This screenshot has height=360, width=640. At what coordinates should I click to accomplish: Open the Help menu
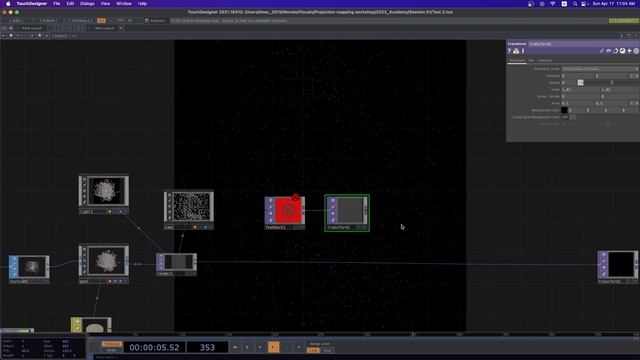click(x=142, y=4)
